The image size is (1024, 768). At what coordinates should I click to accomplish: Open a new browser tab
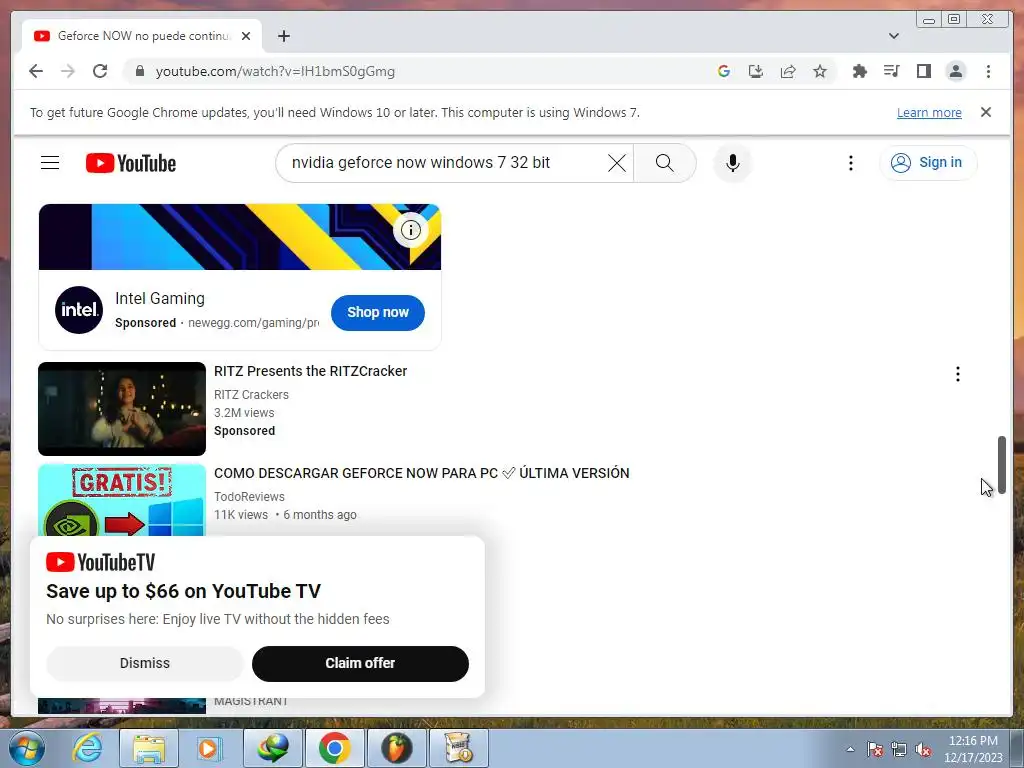point(283,36)
